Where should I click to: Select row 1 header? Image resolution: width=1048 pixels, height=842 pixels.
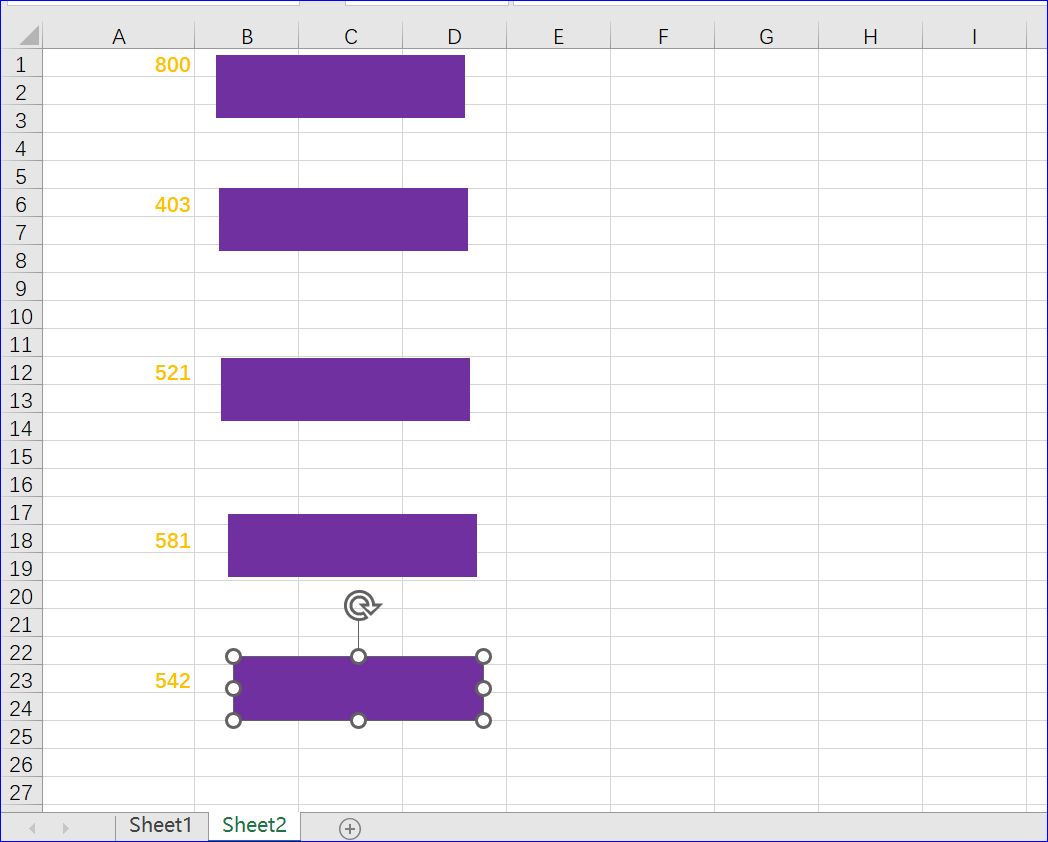[21, 64]
